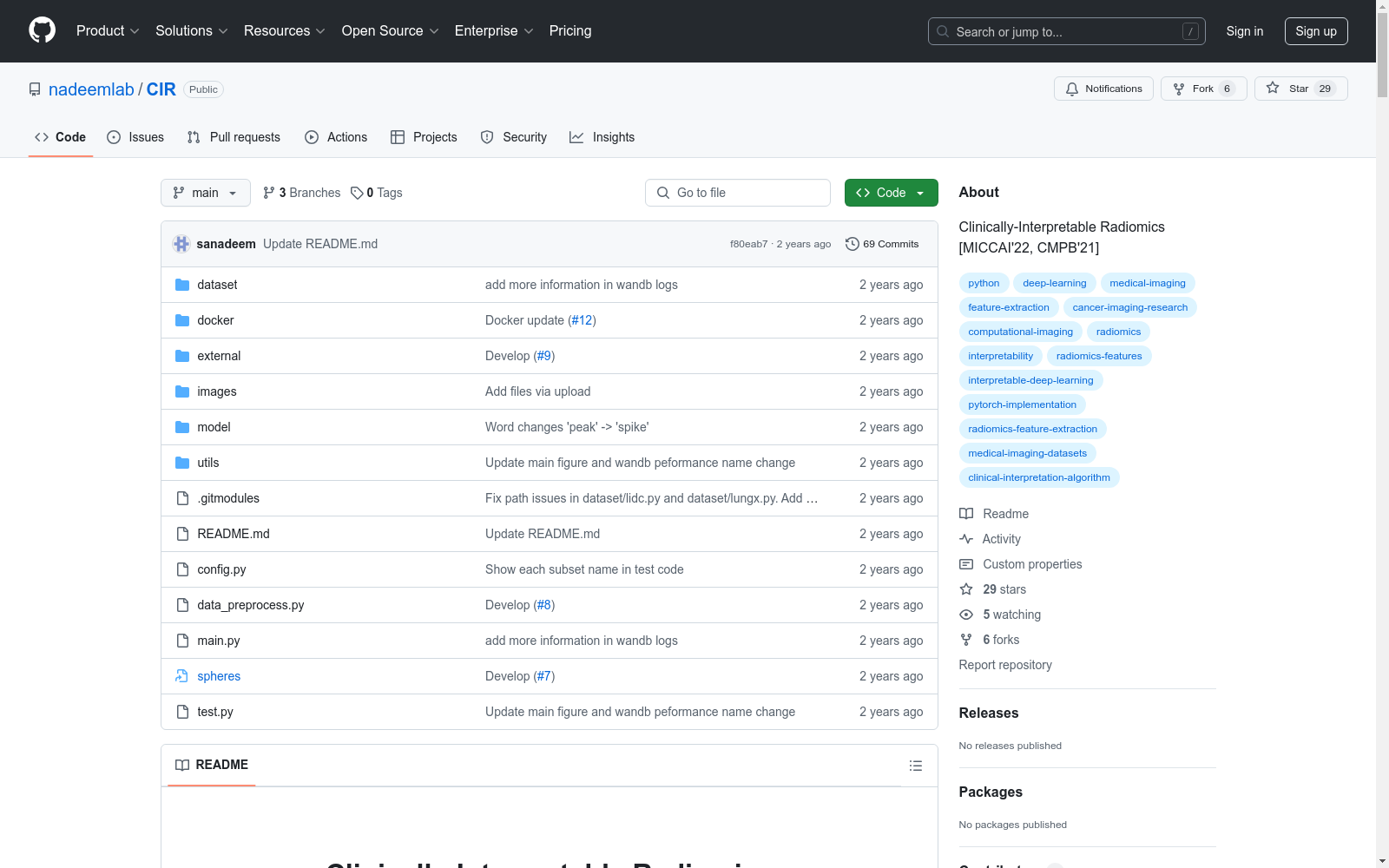Expand the Open Source menu

pos(391,31)
